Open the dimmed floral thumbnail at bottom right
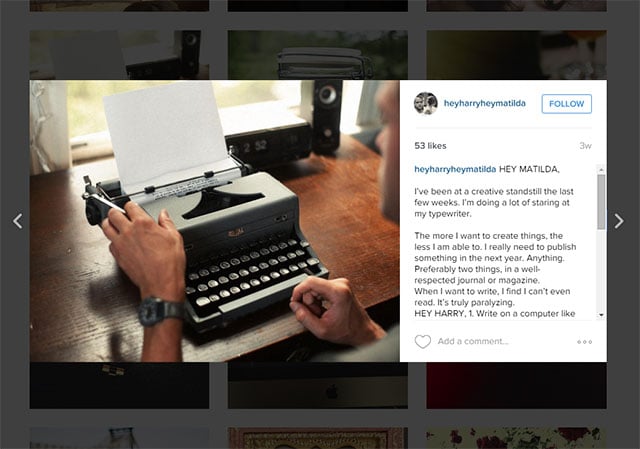 click(x=516, y=438)
